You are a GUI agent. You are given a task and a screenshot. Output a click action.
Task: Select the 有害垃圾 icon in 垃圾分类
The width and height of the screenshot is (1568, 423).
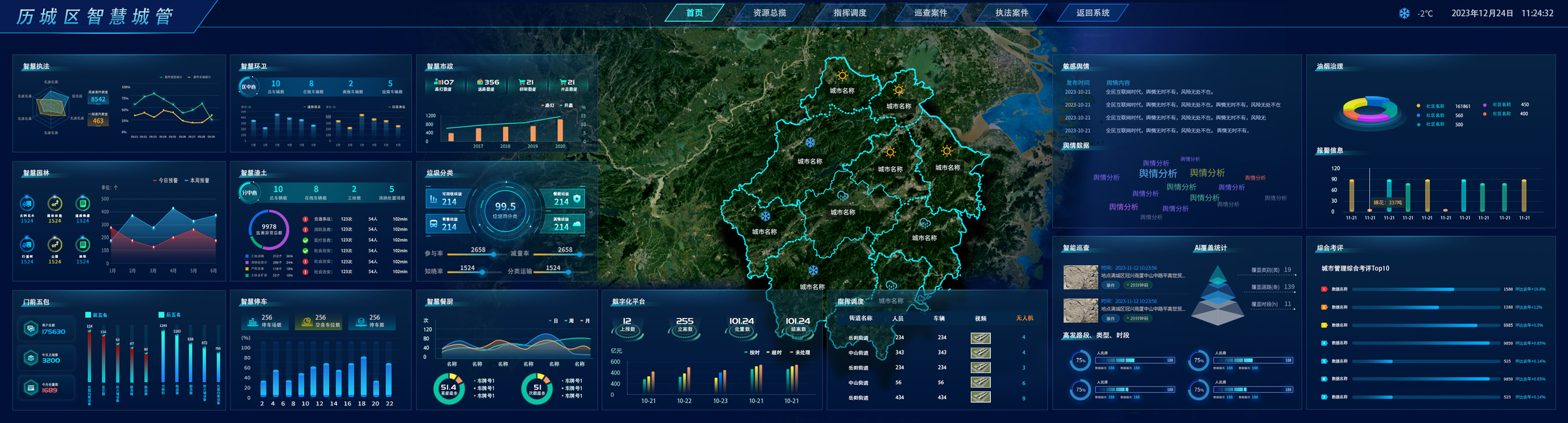(x=433, y=224)
